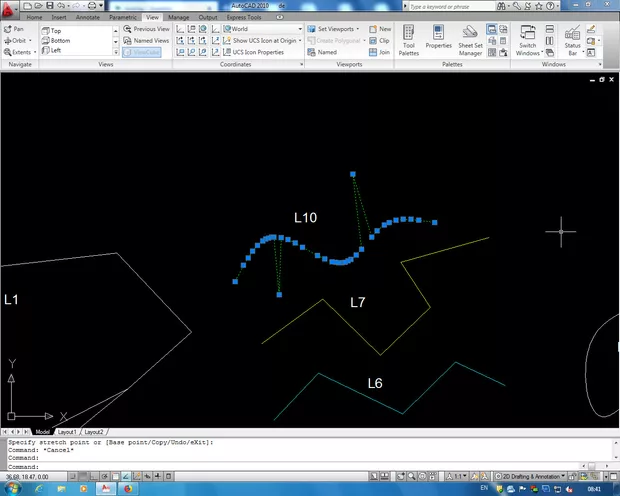Toggle Show UCS Icon at Origin

click(254, 40)
